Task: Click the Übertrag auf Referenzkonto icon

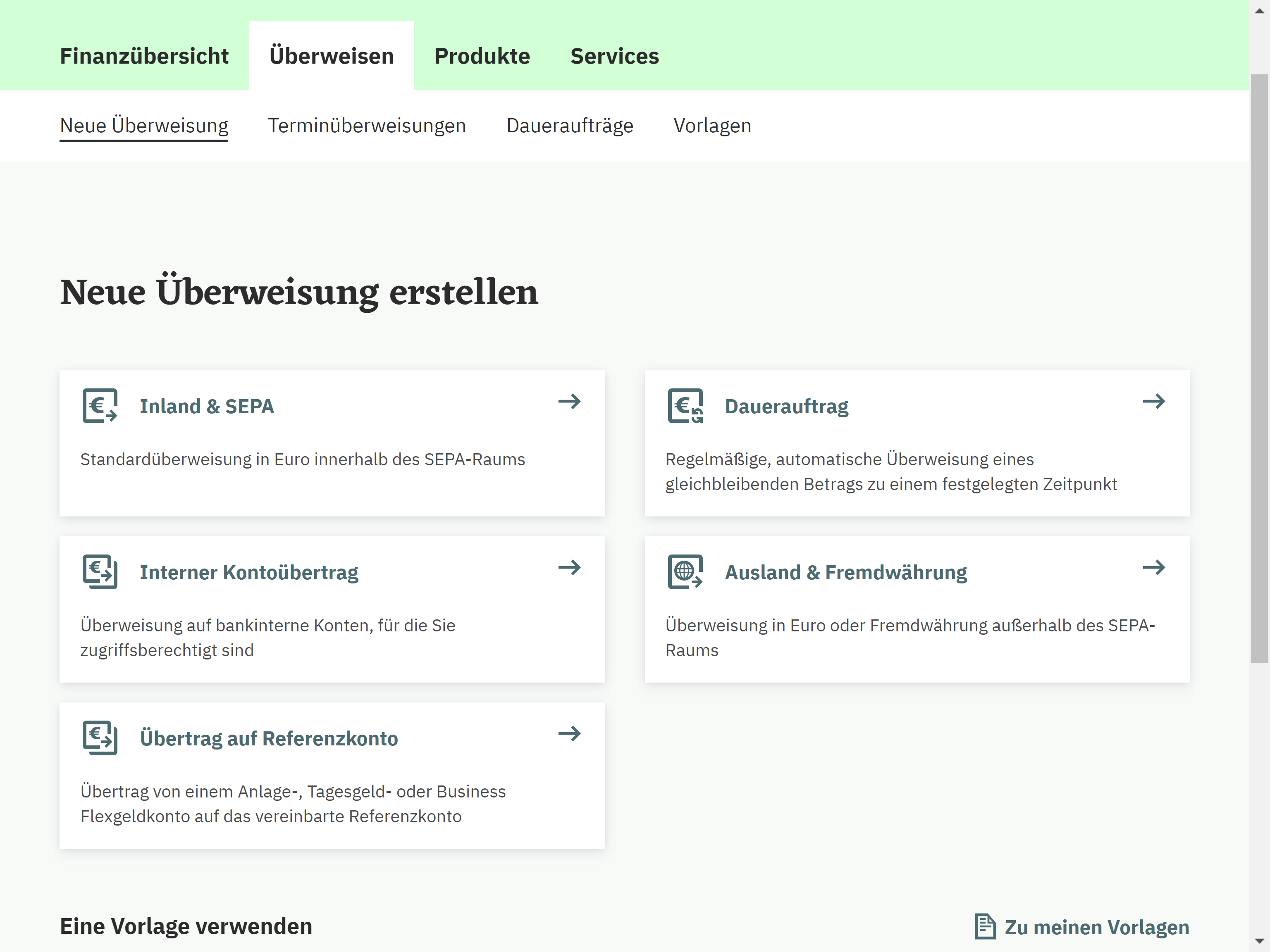Action: coord(100,738)
